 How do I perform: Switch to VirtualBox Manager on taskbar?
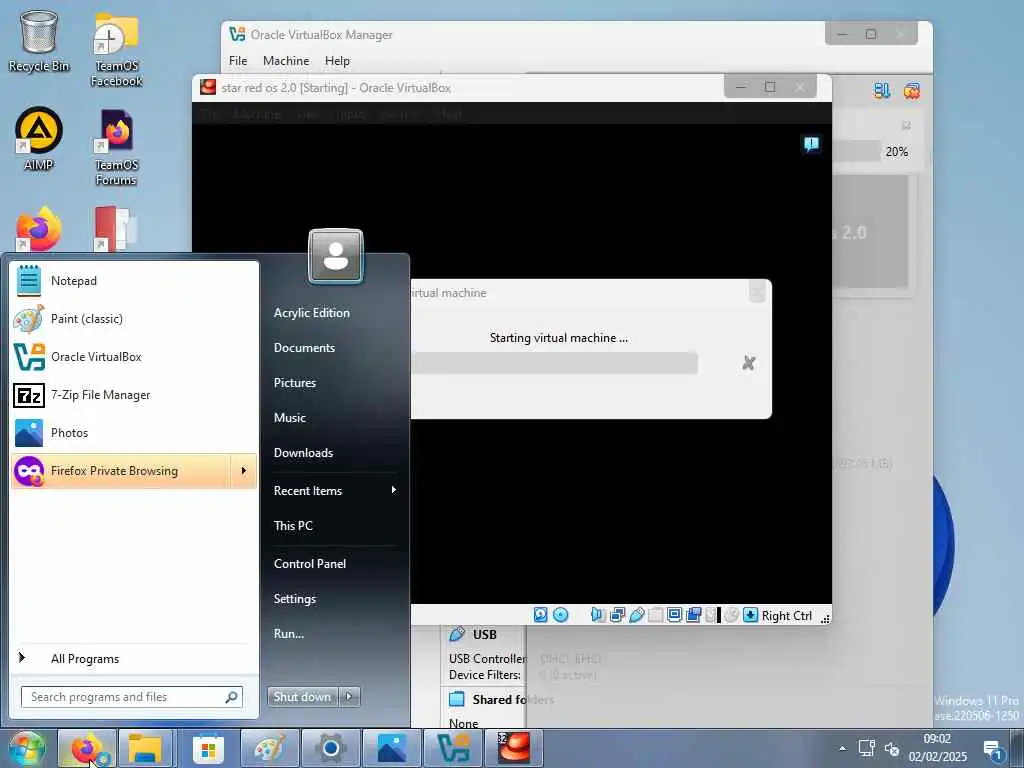coord(453,748)
